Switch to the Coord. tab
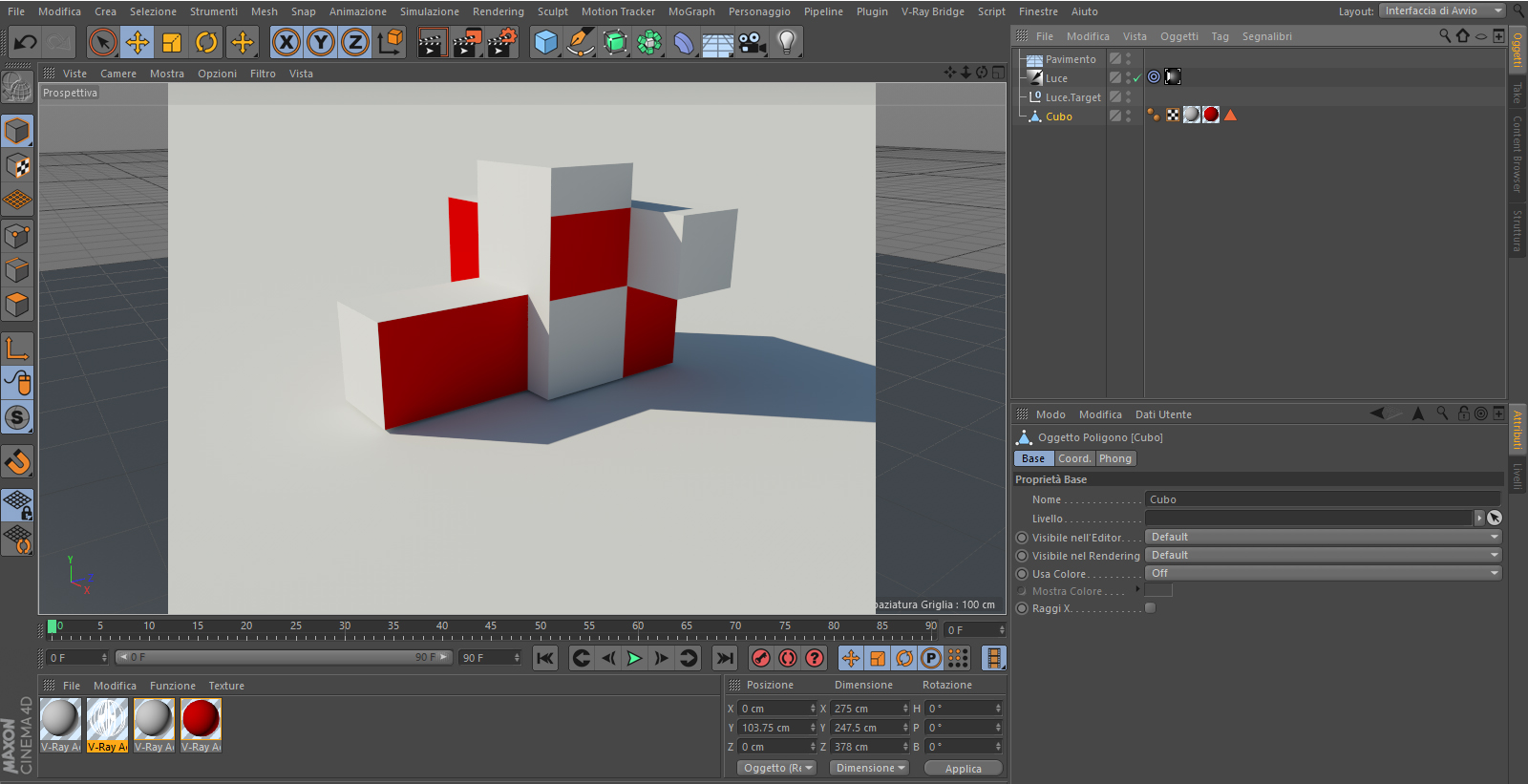 [x=1074, y=458]
